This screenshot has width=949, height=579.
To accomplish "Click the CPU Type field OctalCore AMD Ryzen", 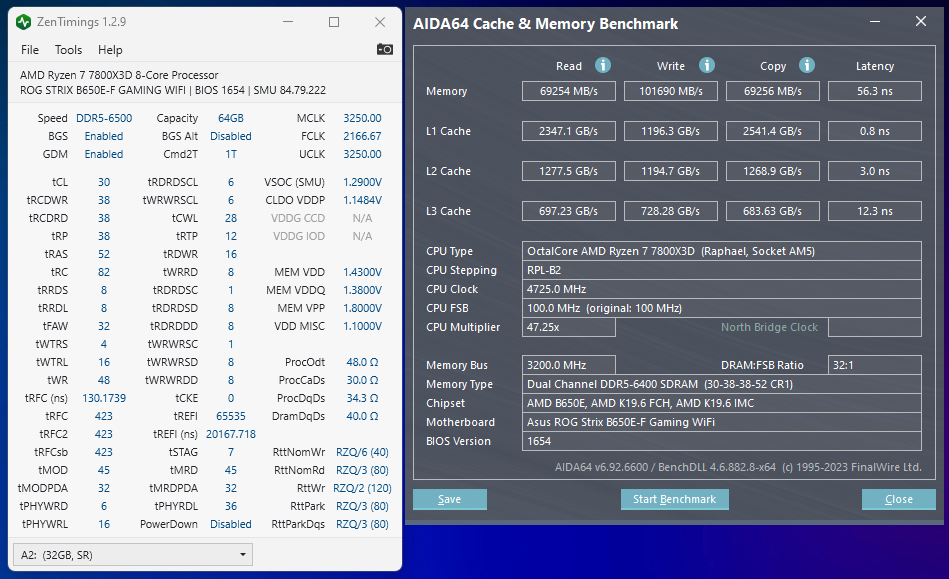I will pos(722,251).
